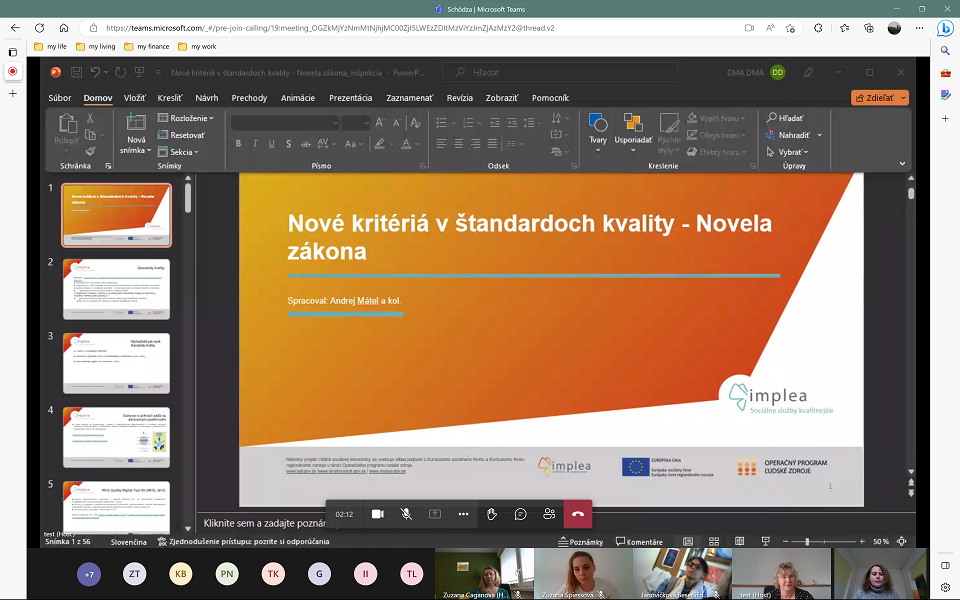Open the Vložiť ribbon tab

click(x=135, y=98)
